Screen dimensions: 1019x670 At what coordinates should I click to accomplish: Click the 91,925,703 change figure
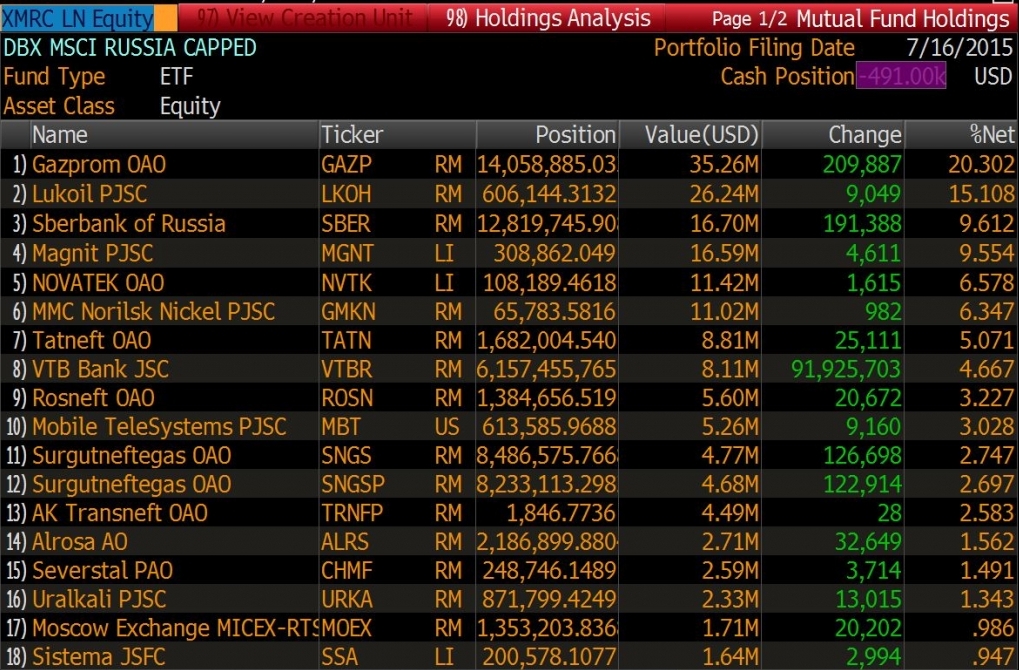coord(846,369)
